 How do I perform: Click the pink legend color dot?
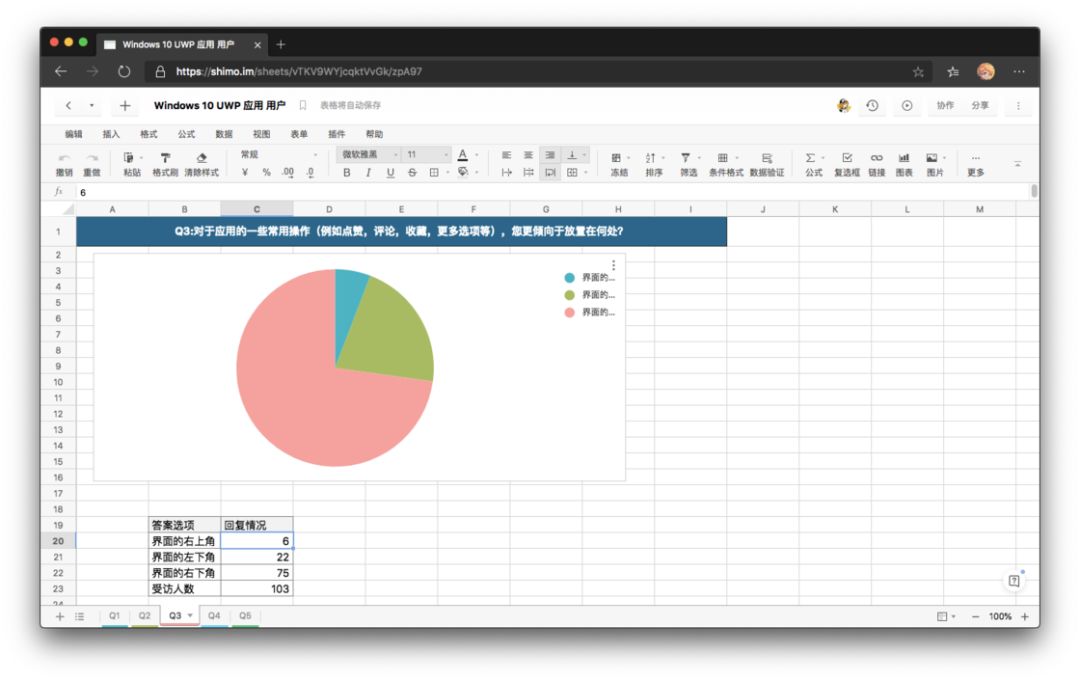point(569,313)
